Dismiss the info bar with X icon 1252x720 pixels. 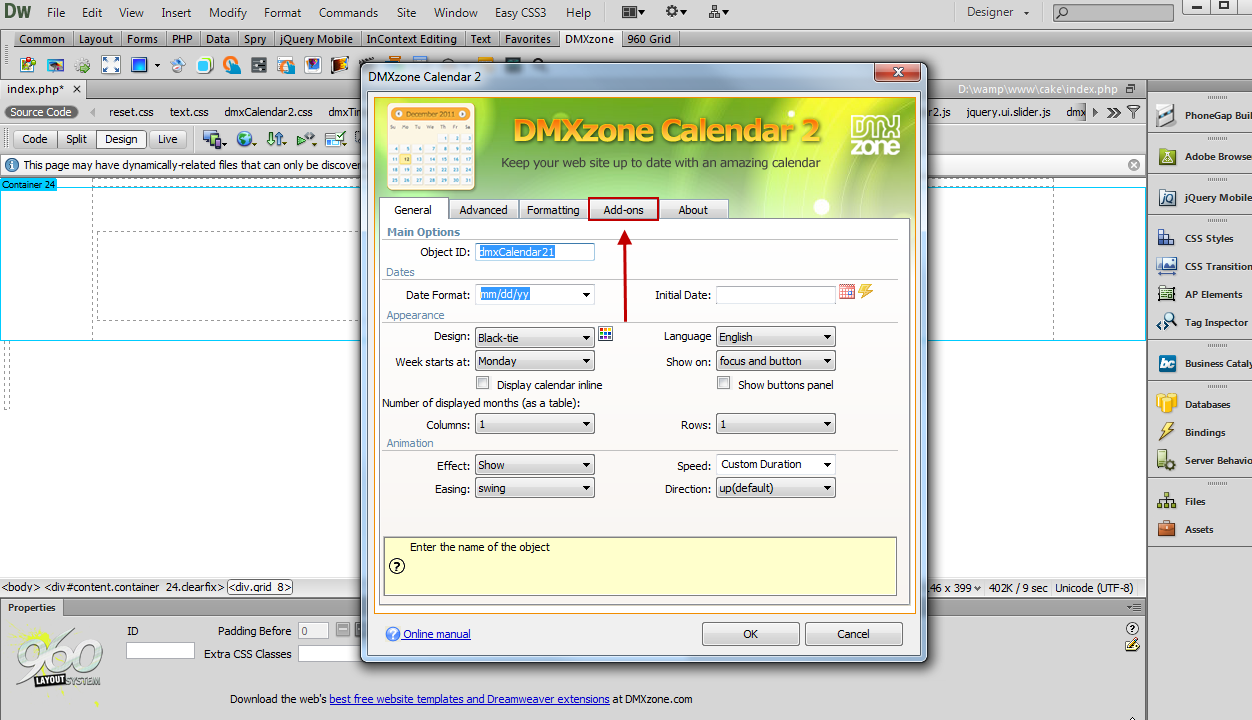1134,165
